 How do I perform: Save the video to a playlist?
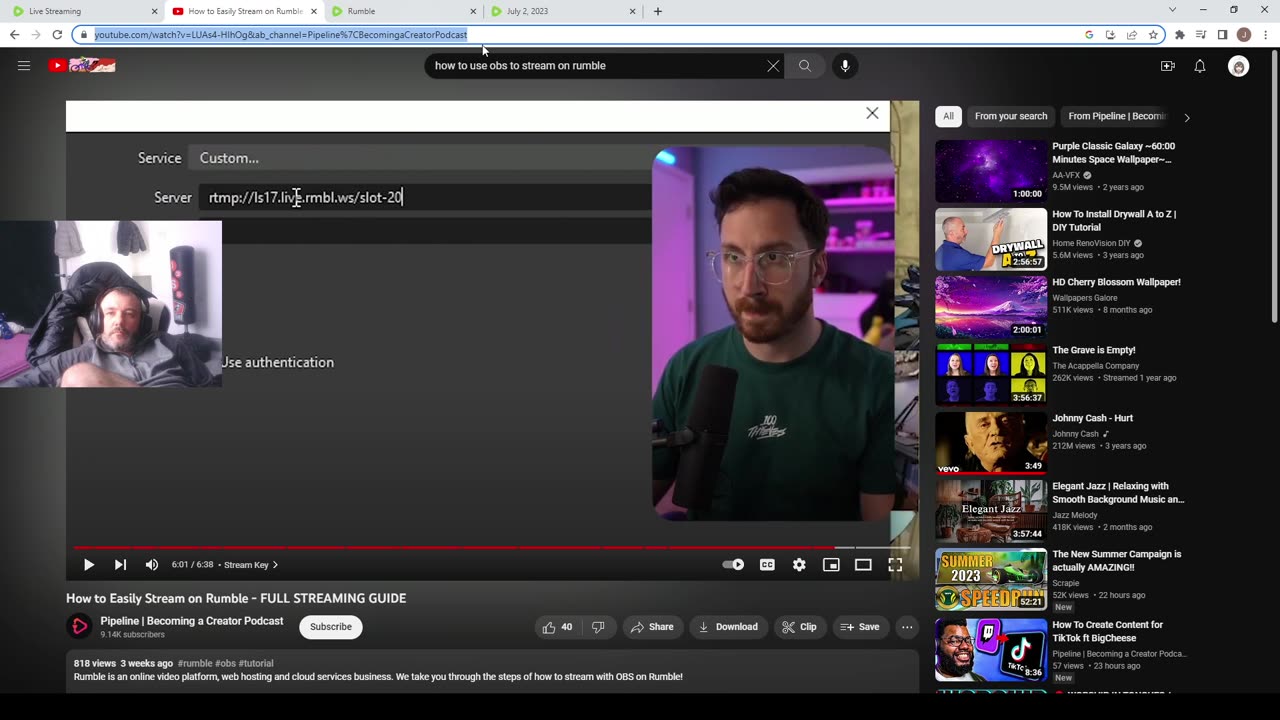tap(860, 627)
